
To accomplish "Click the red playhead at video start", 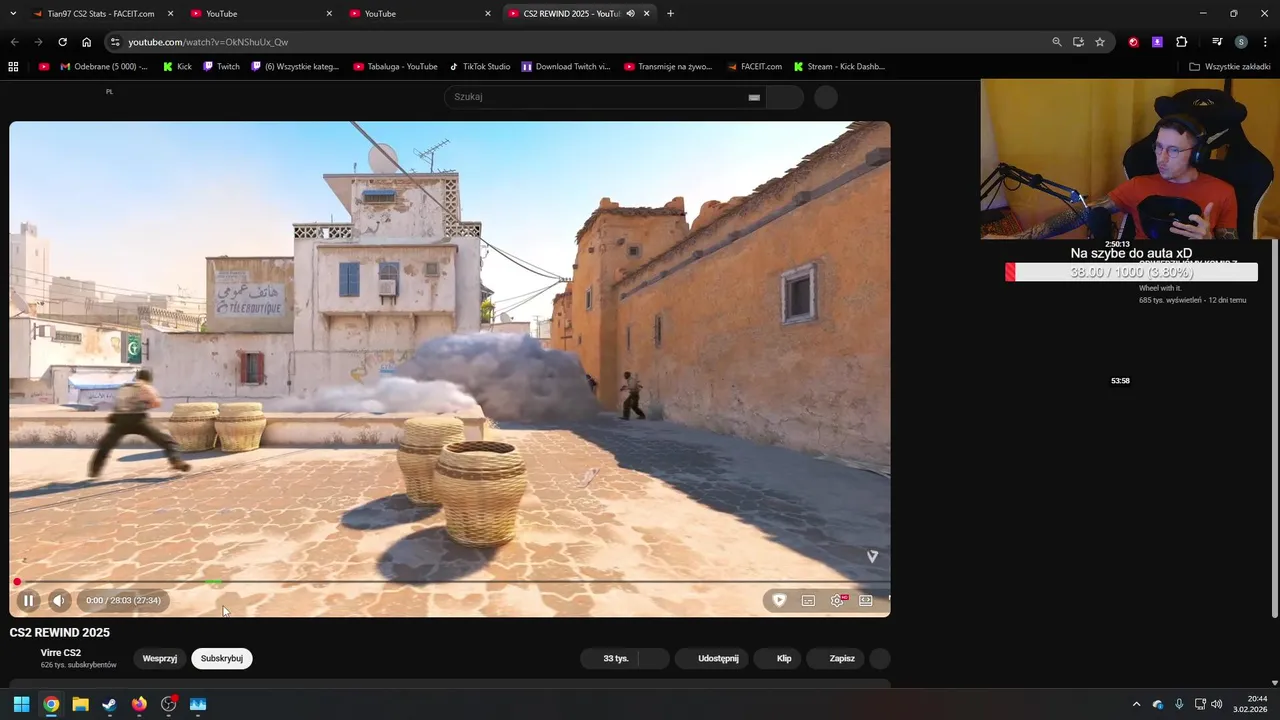I will tap(17, 581).
